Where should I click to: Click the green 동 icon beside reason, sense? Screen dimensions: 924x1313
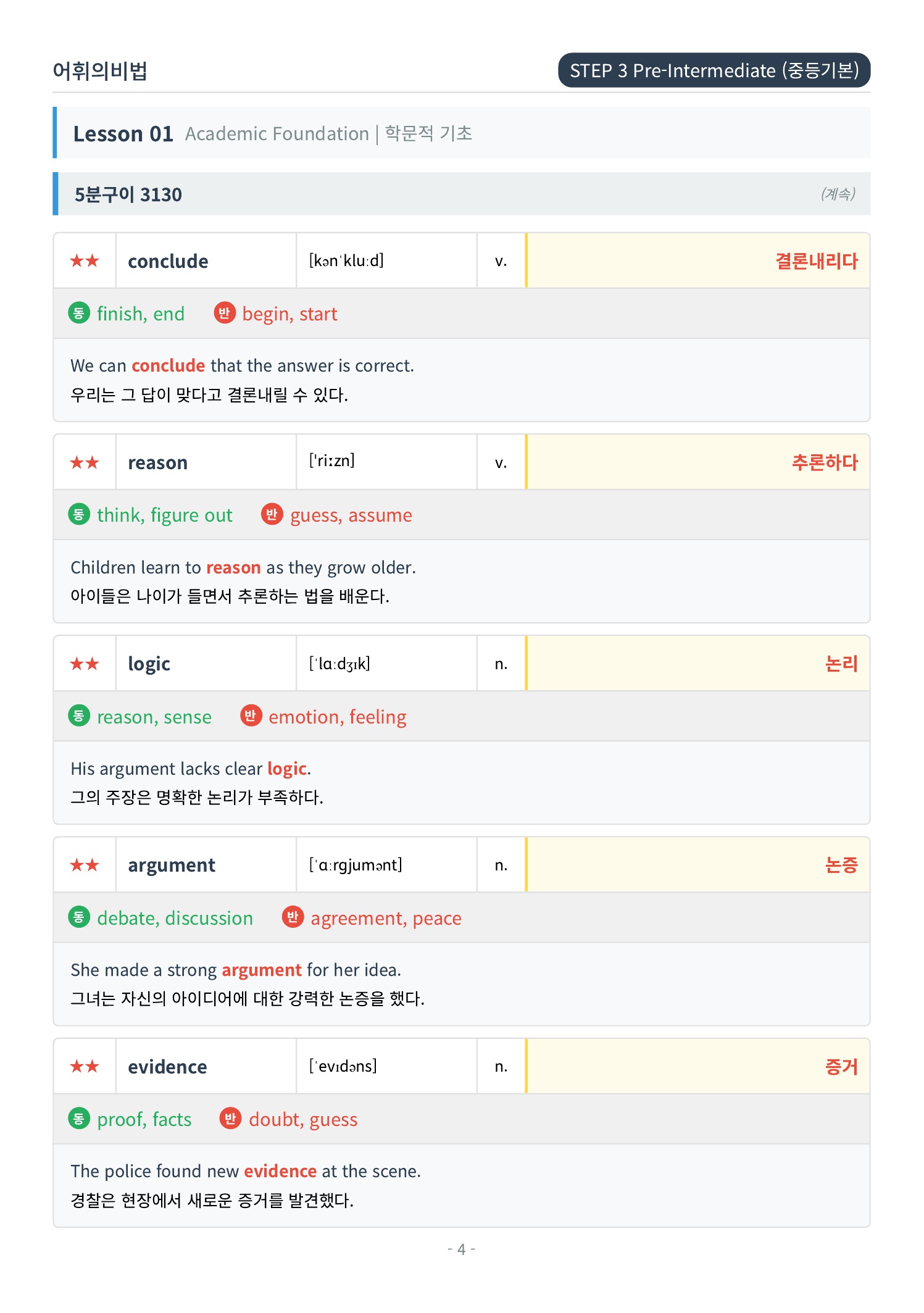point(78,716)
